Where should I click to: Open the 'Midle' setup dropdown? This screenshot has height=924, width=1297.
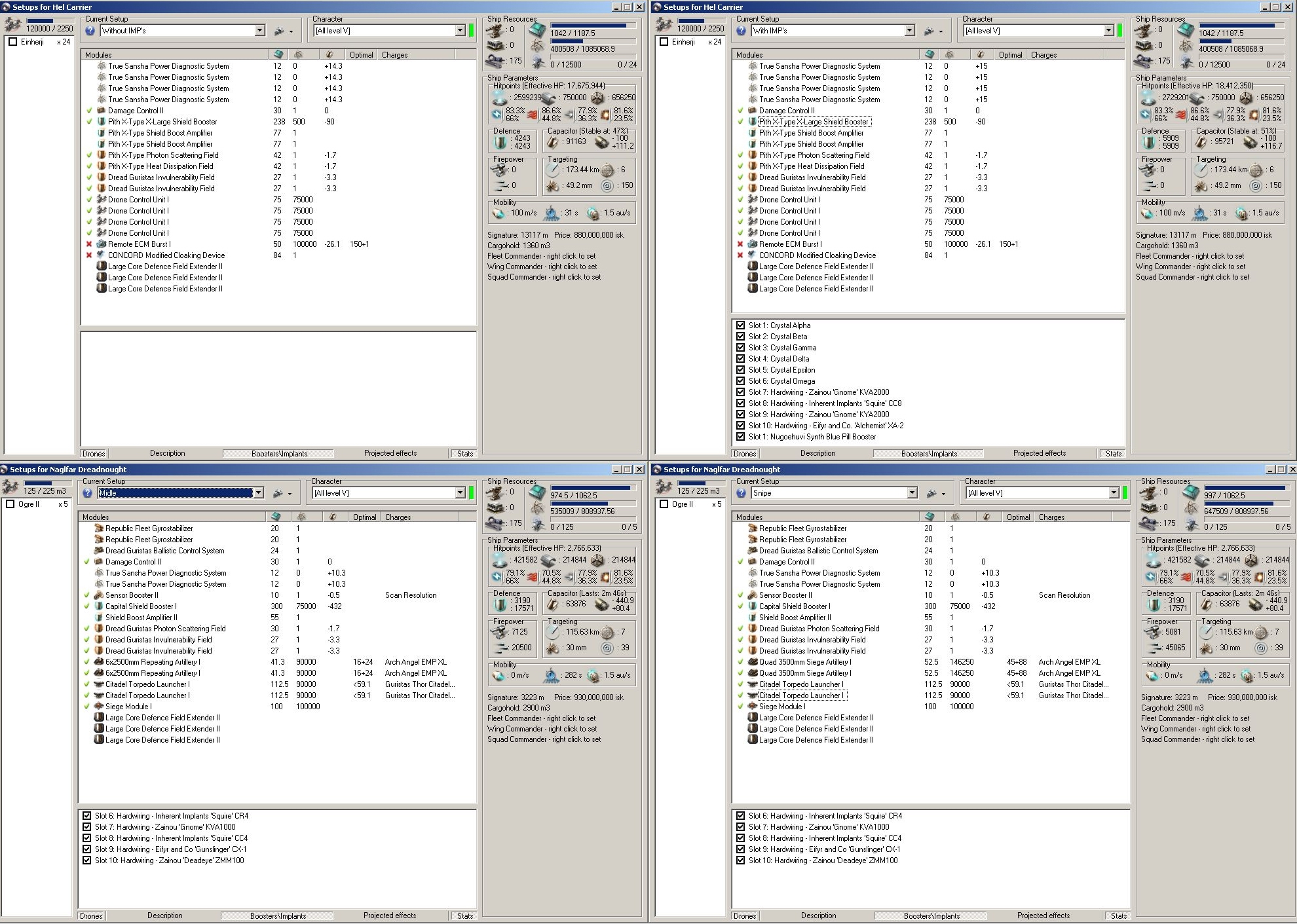(x=259, y=493)
